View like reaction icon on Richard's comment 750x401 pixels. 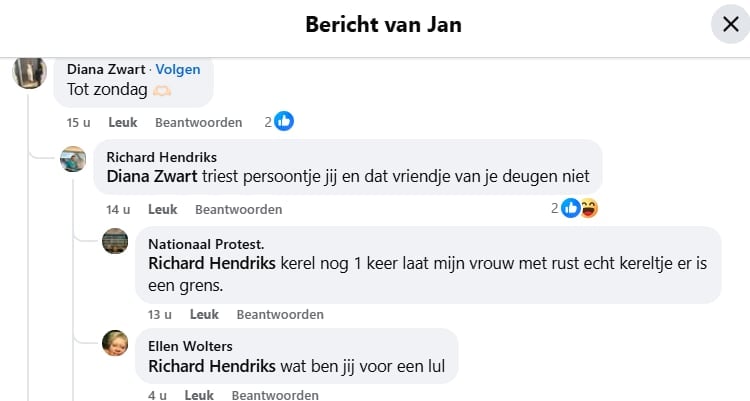tap(571, 209)
